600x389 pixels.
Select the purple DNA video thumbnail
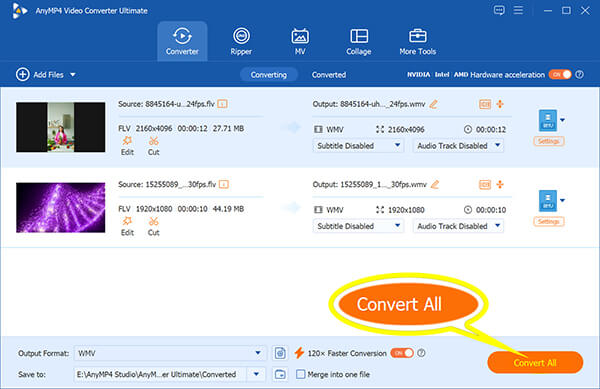60,207
